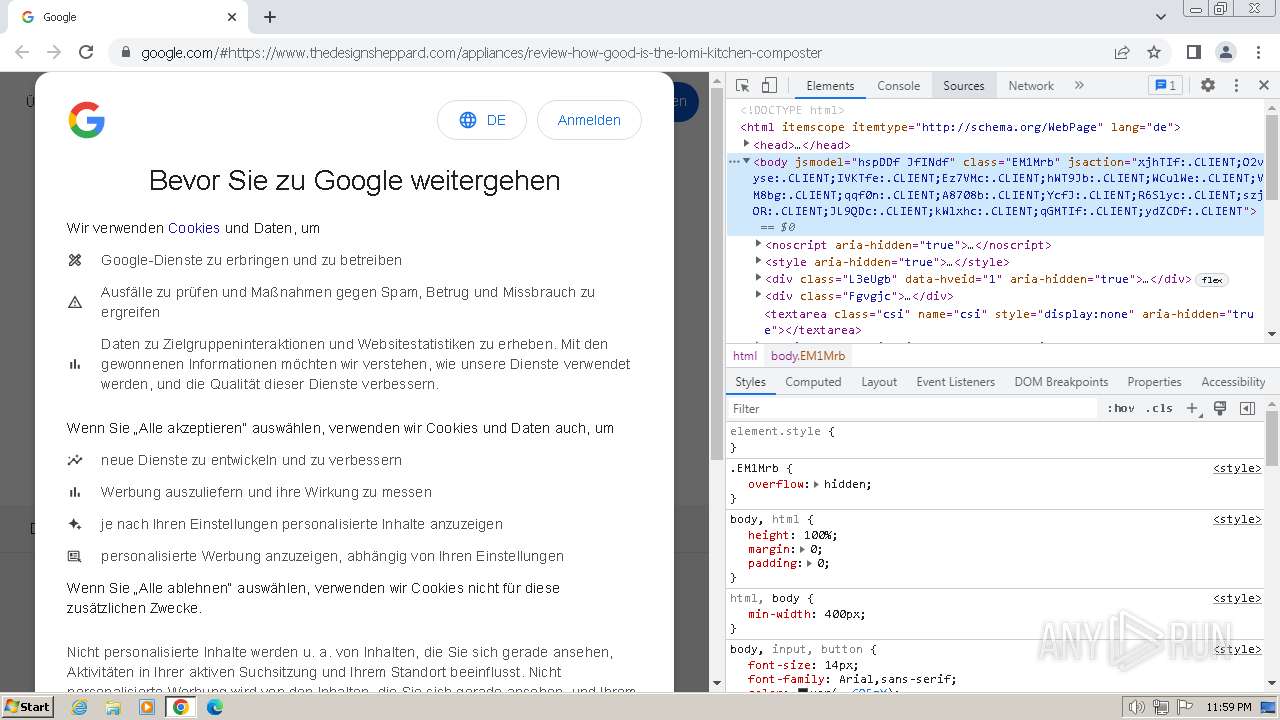Image resolution: width=1280 pixels, height=720 pixels.
Task: Switch to the Sources tab
Action: [x=964, y=86]
